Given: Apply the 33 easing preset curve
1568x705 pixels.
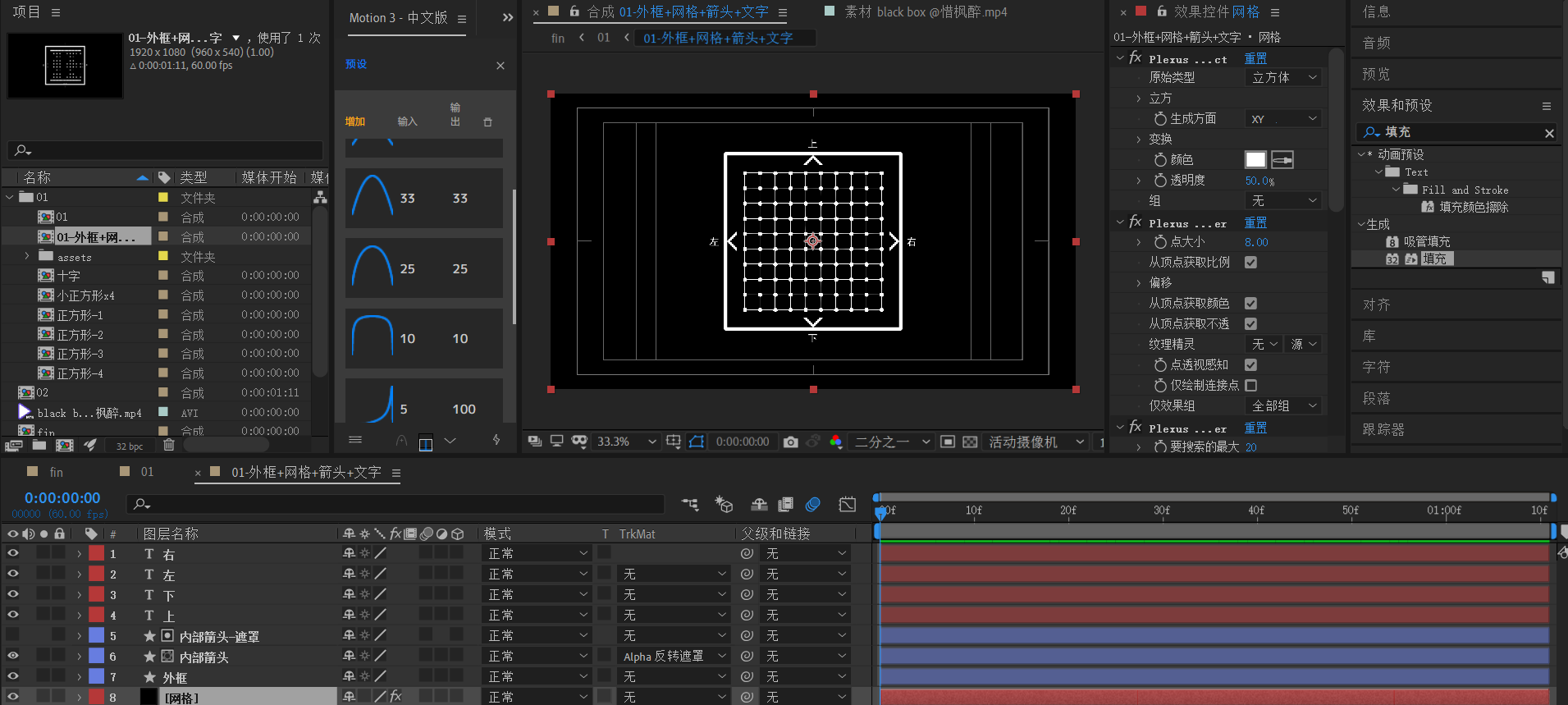Looking at the screenshot, I should (423, 198).
